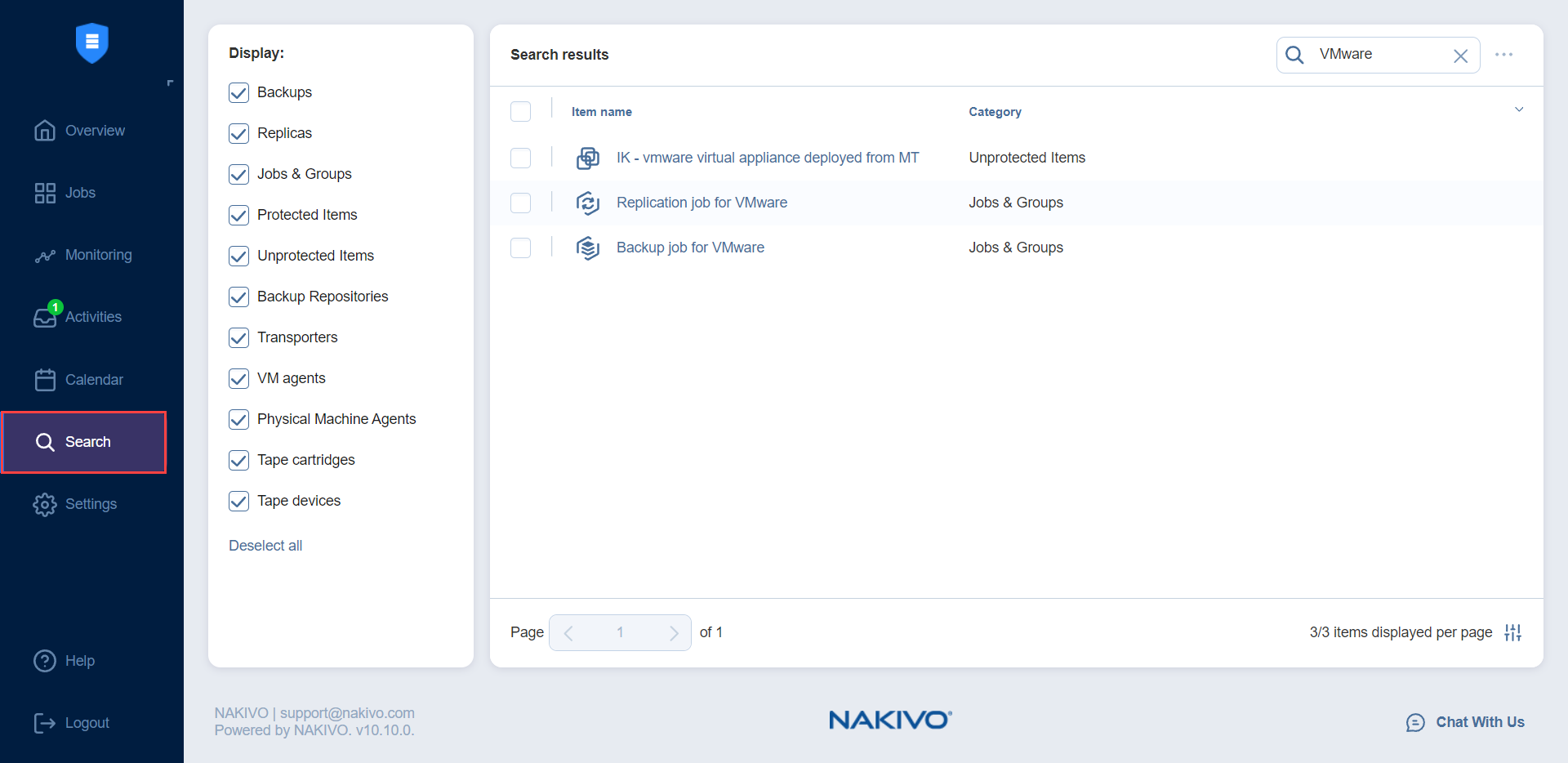Open the Settings gear icon

click(x=45, y=504)
